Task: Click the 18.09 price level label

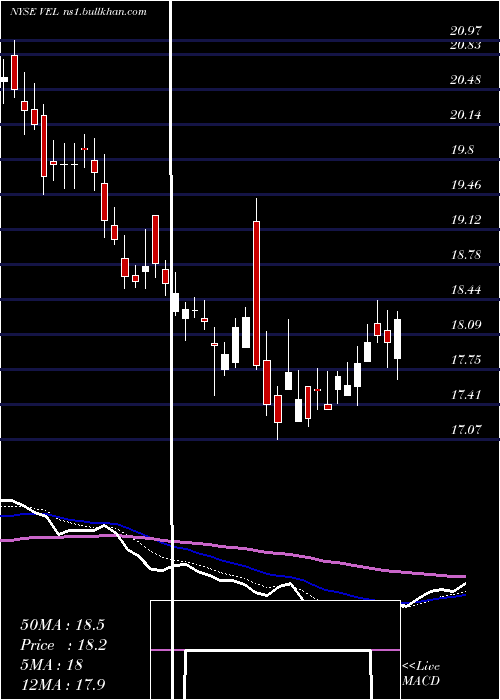Action: (466, 324)
